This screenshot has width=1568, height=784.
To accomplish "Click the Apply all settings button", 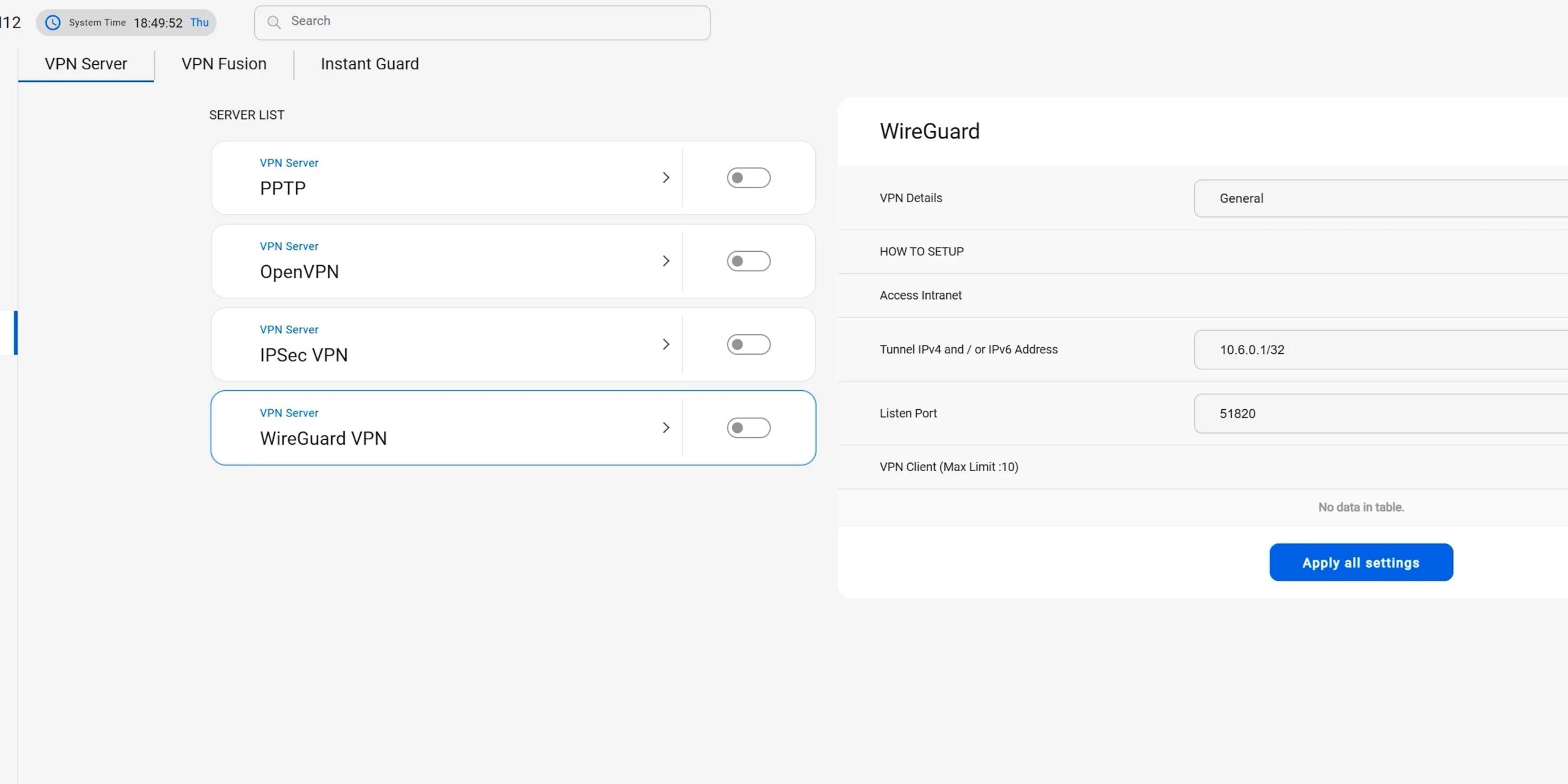I will pyautogui.click(x=1361, y=562).
